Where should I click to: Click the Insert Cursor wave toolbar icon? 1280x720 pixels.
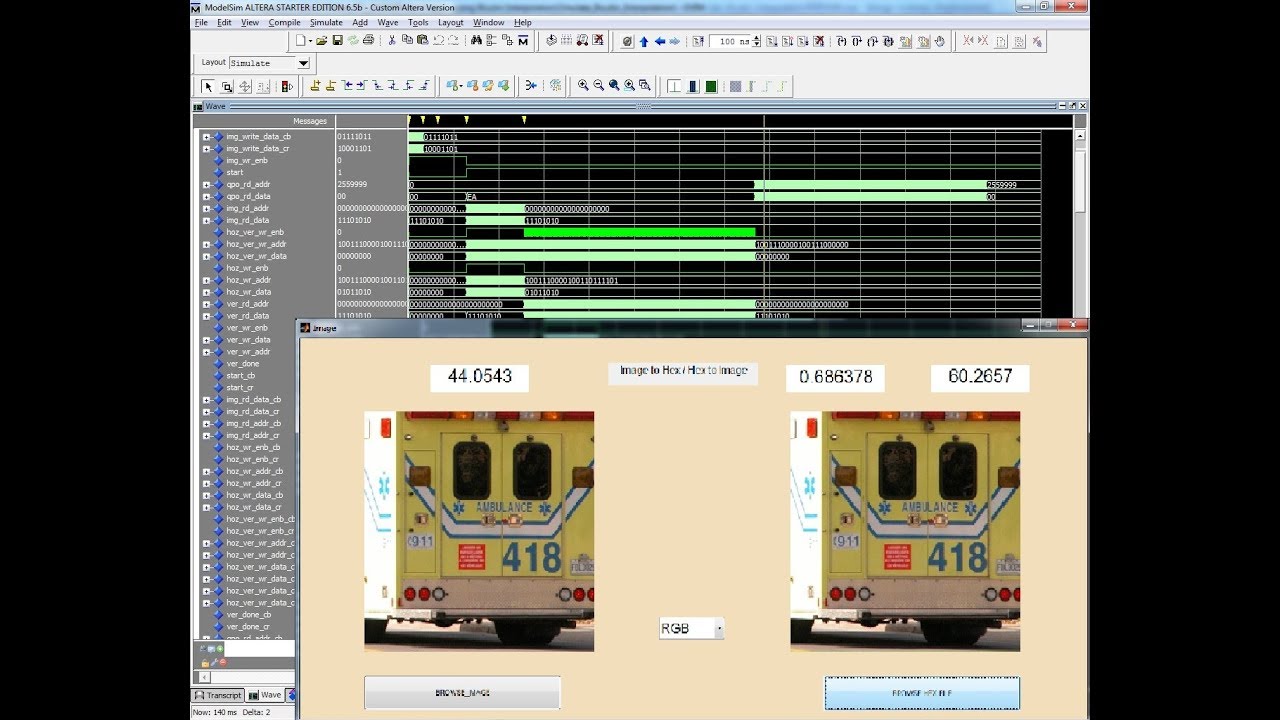tap(315, 86)
